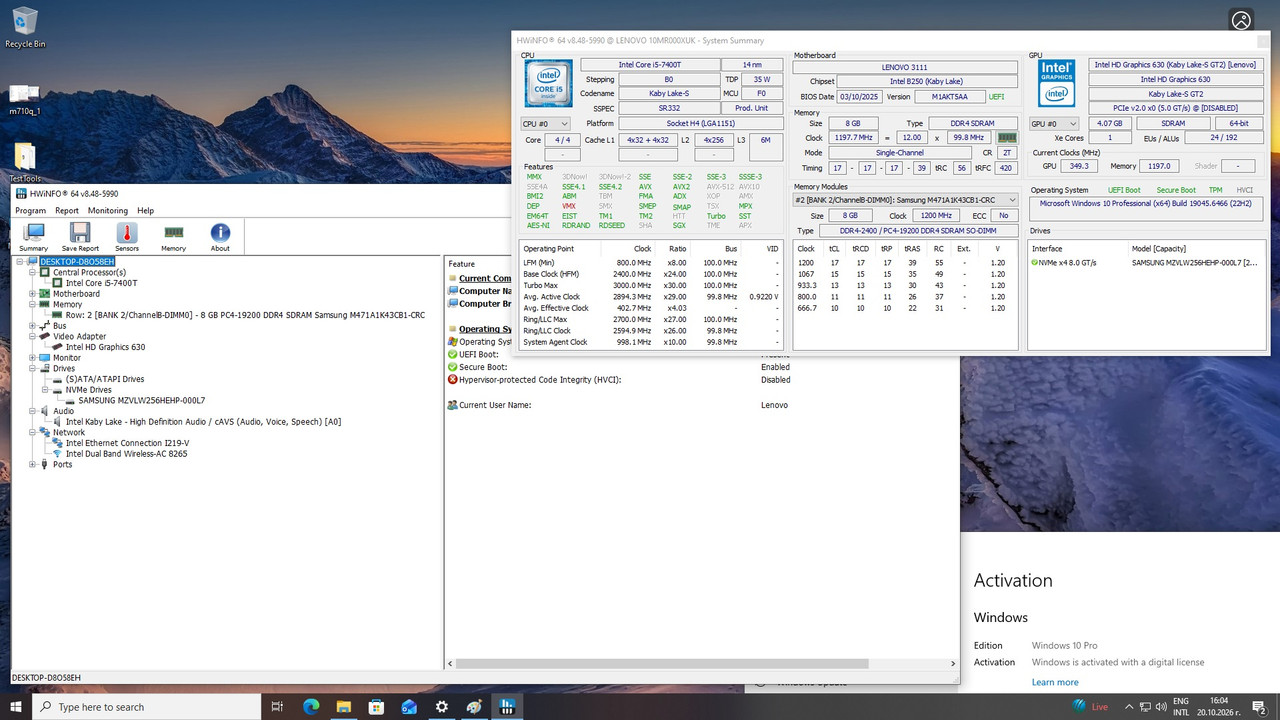Viewport: 1280px width, 720px height.
Task: Open the Mail app on the taskbar
Action: (409, 706)
